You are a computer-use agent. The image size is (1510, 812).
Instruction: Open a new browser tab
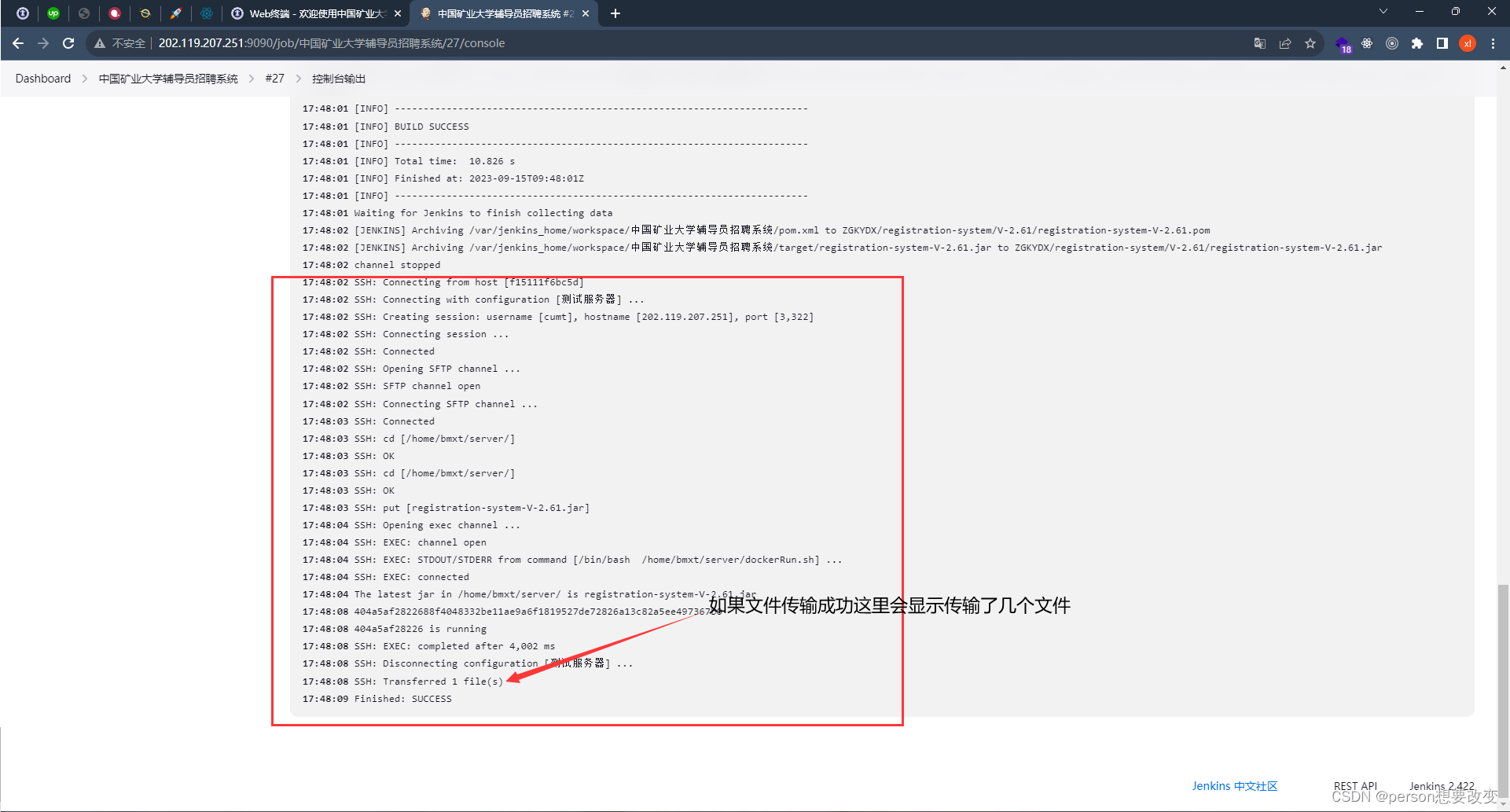point(615,13)
